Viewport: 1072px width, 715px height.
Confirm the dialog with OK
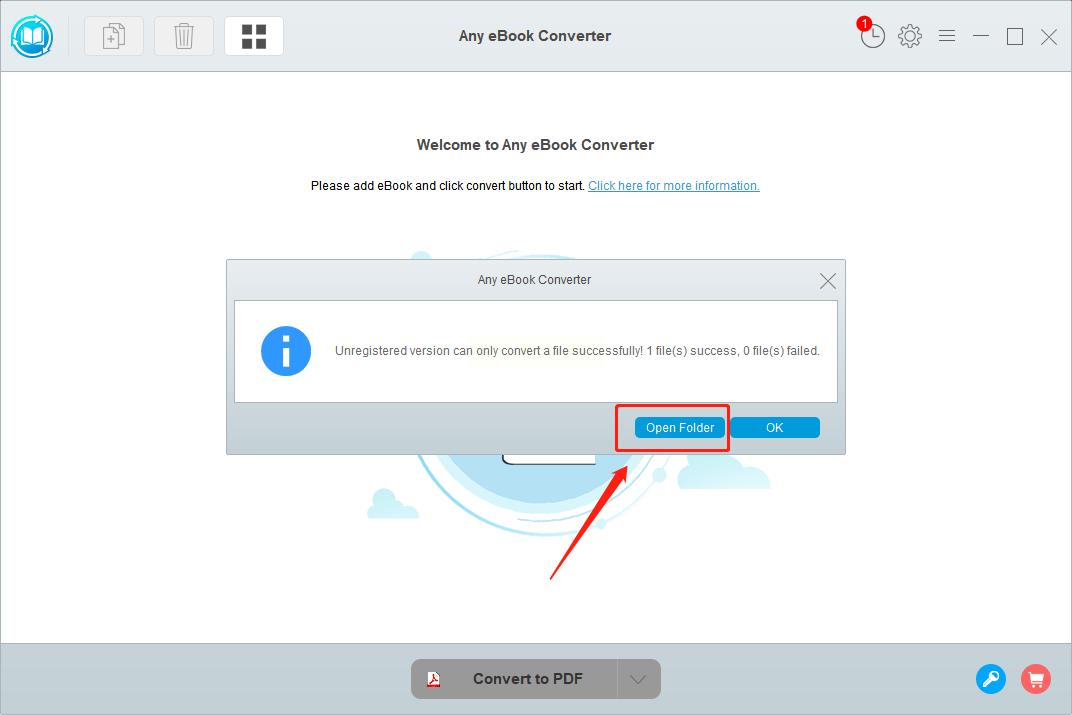click(775, 428)
